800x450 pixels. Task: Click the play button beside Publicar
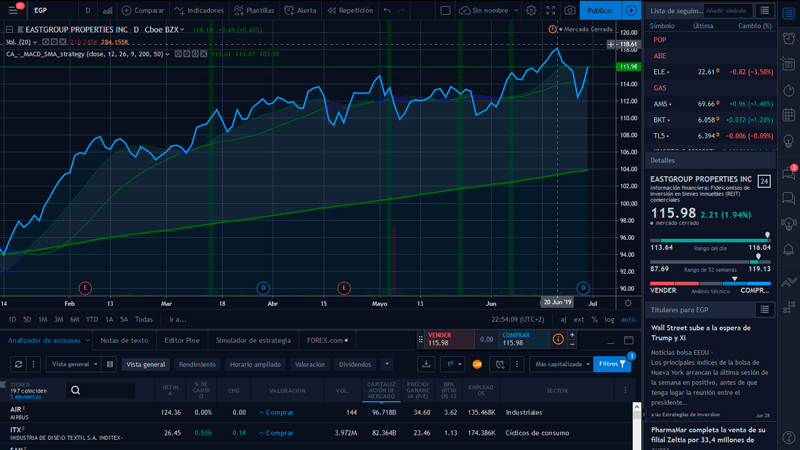(x=631, y=10)
